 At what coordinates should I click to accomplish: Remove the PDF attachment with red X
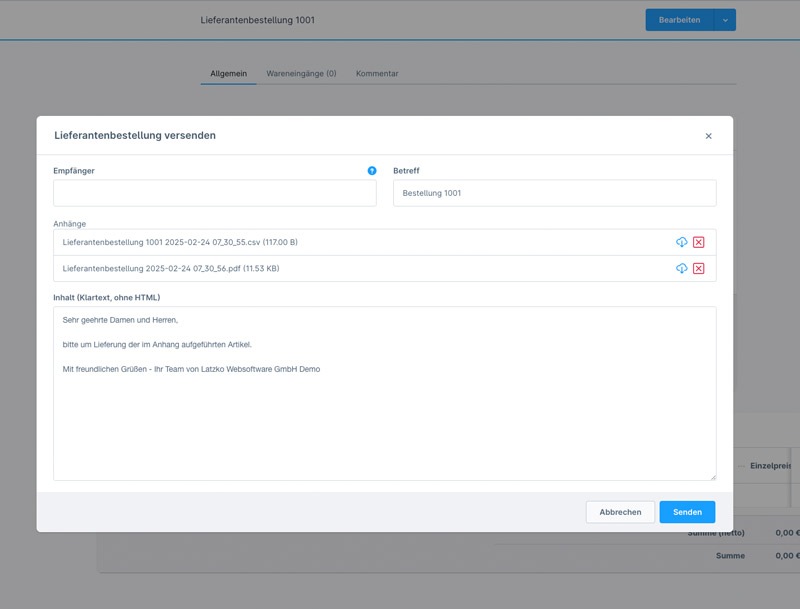698,268
